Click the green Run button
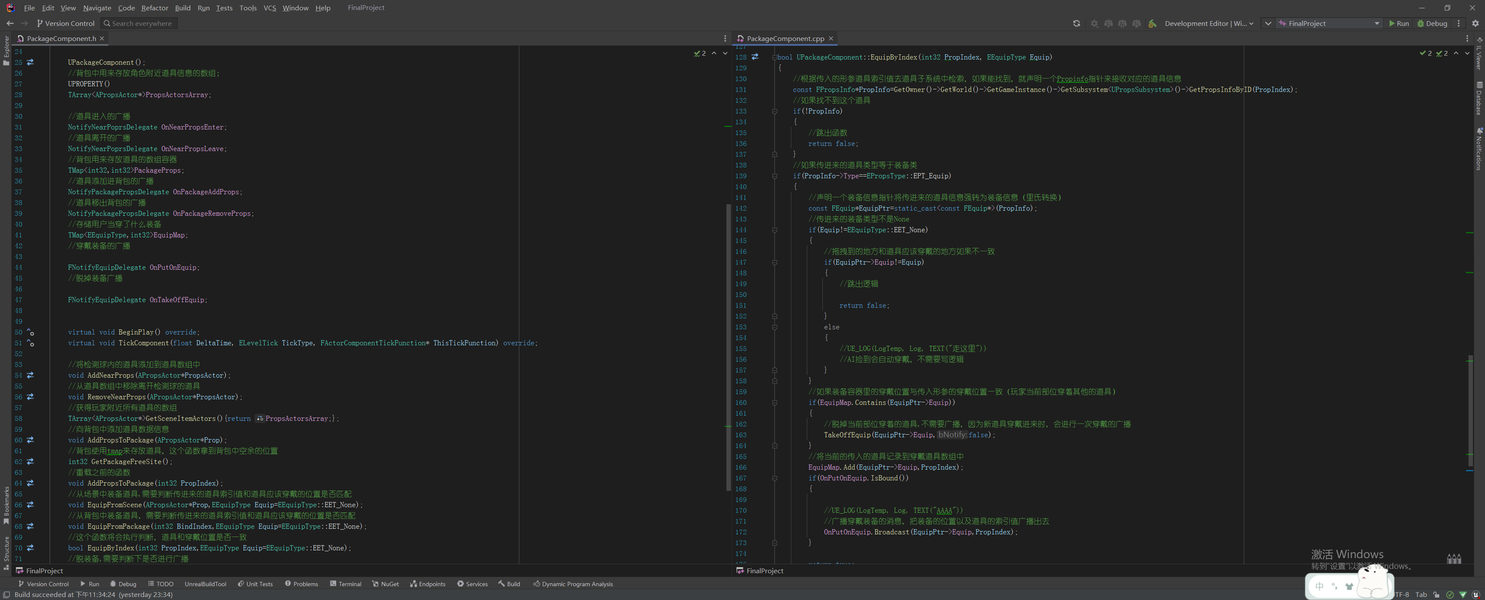Viewport: 1485px width, 600px height. [x=1399, y=23]
